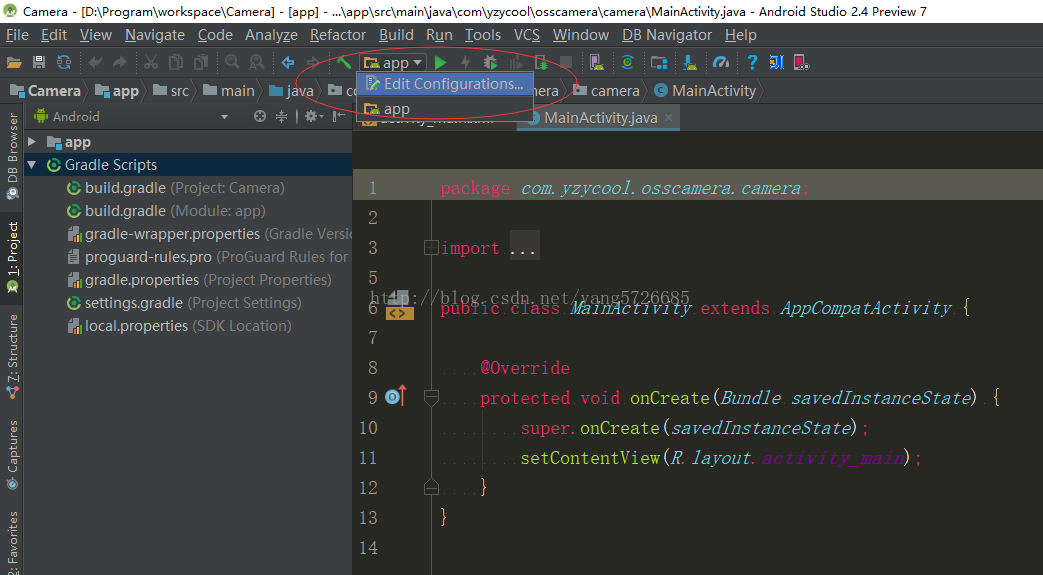Open the SDK Manager icon
This screenshot has height=575, width=1043.
pos(690,63)
